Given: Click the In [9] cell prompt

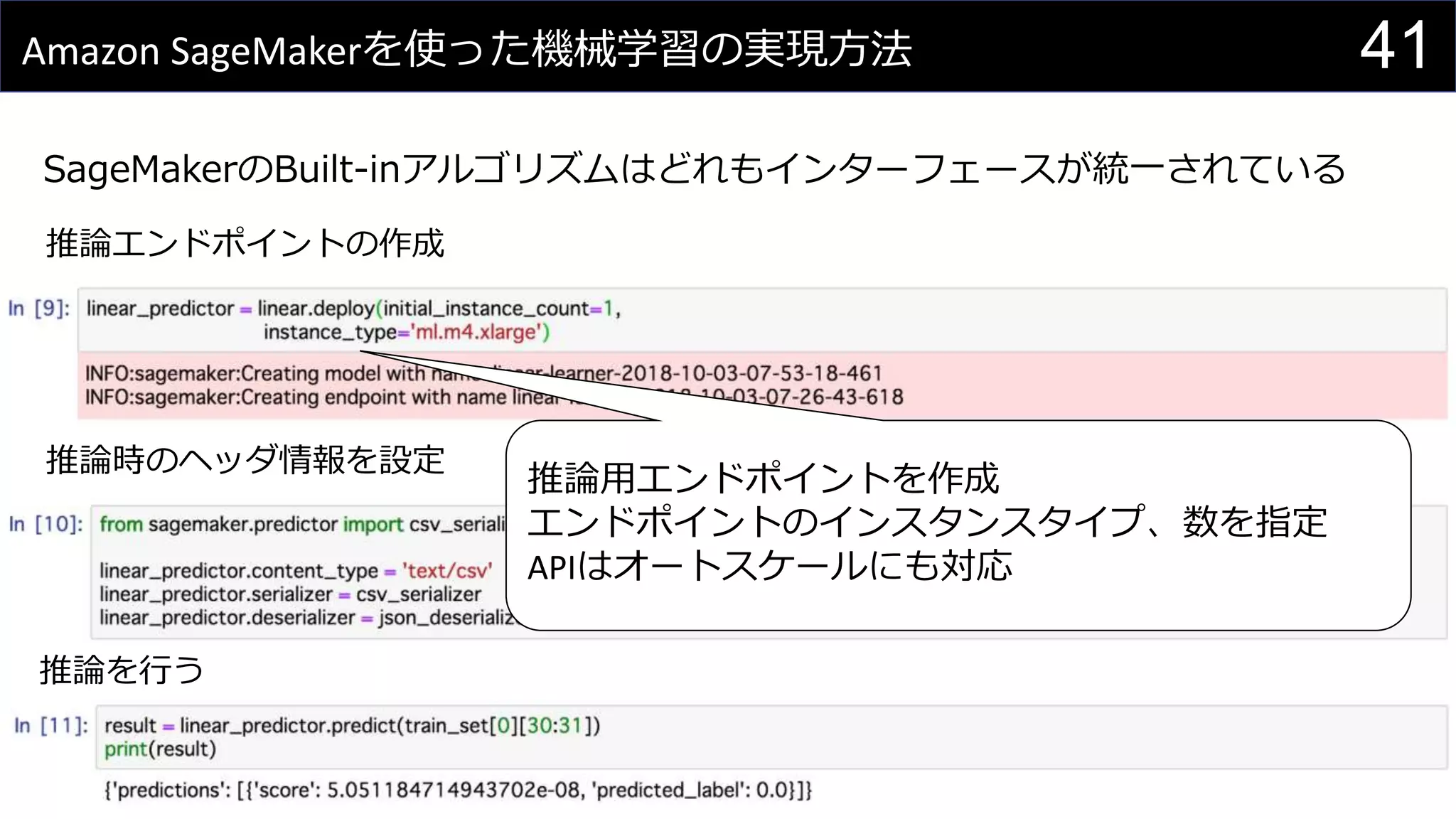Looking at the screenshot, I should pyautogui.click(x=39, y=309).
